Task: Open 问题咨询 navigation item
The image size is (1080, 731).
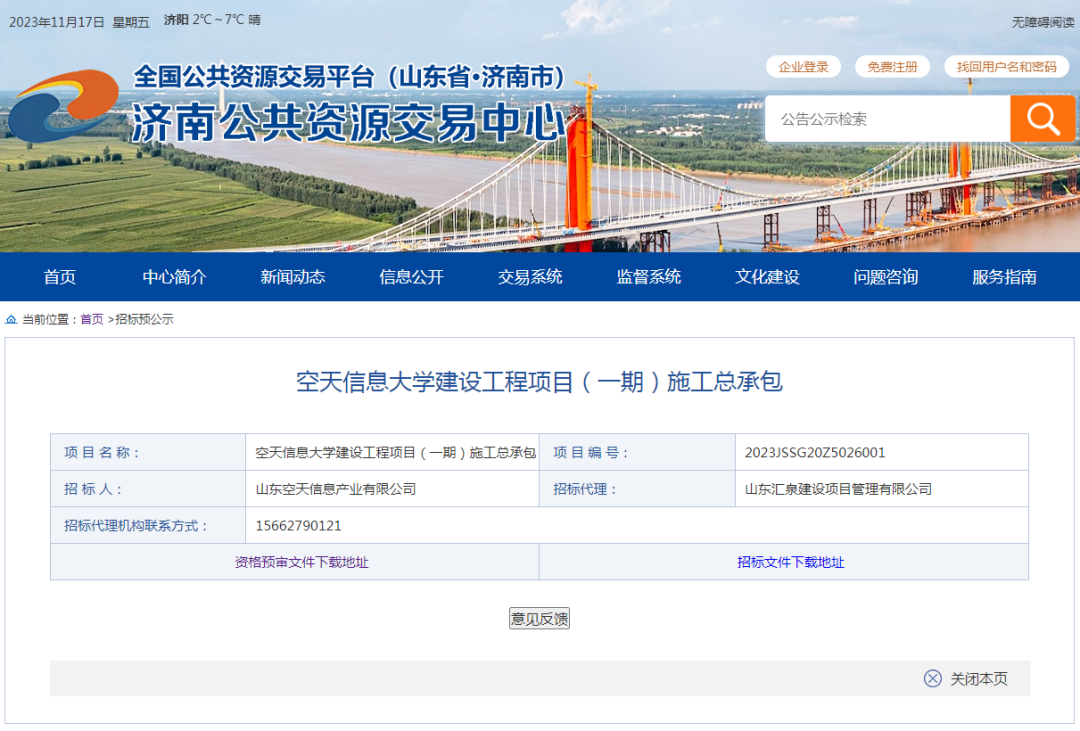Action: pyautogui.click(x=885, y=277)
